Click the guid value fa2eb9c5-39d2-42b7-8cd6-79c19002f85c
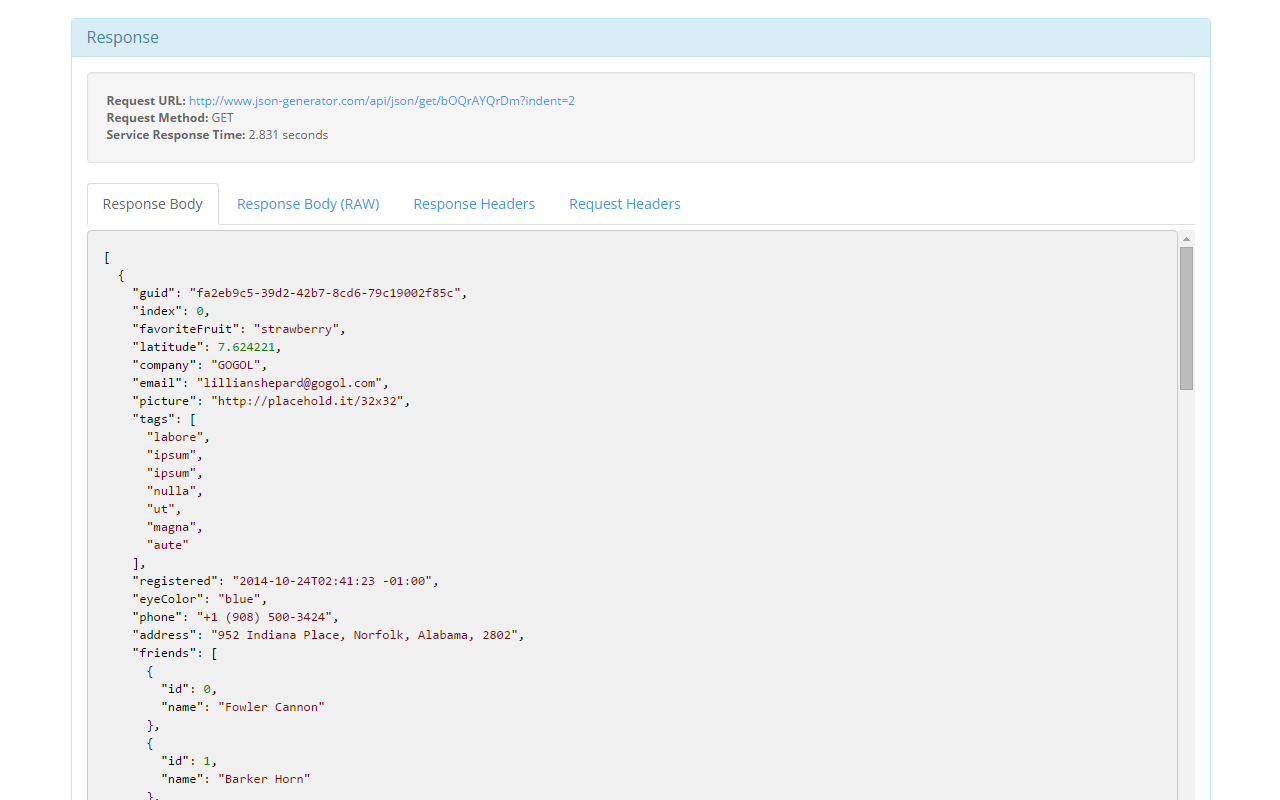 (x=325, y=293)
